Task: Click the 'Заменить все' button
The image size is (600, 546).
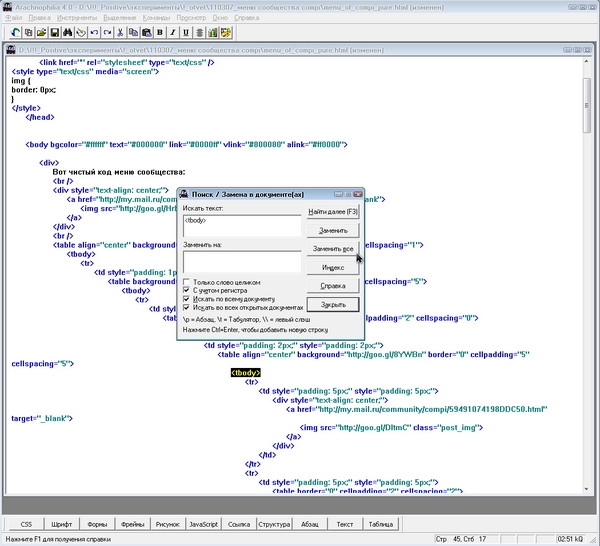Action: (x=333, y=249)
